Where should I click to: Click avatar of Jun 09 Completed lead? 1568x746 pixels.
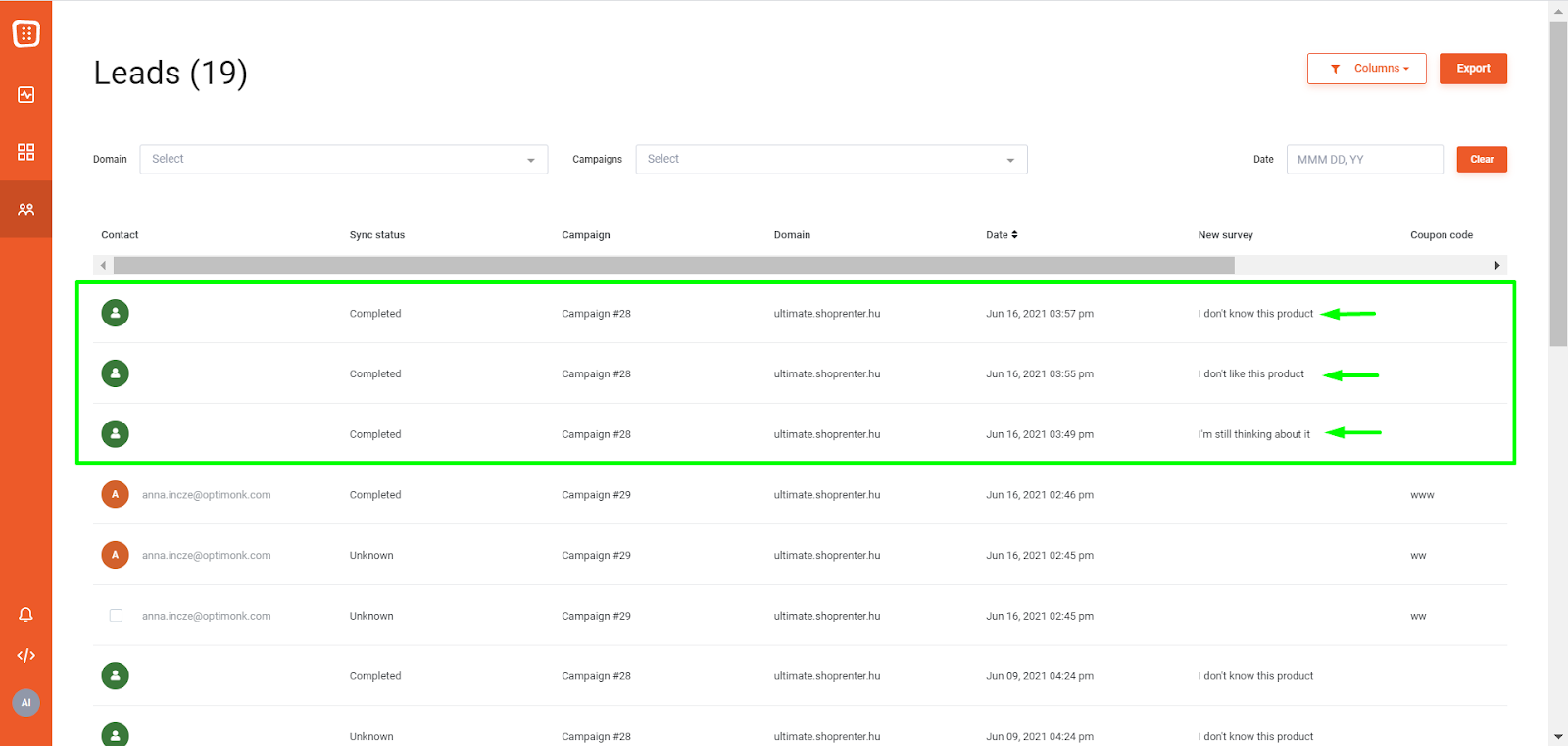click(116, 675)
